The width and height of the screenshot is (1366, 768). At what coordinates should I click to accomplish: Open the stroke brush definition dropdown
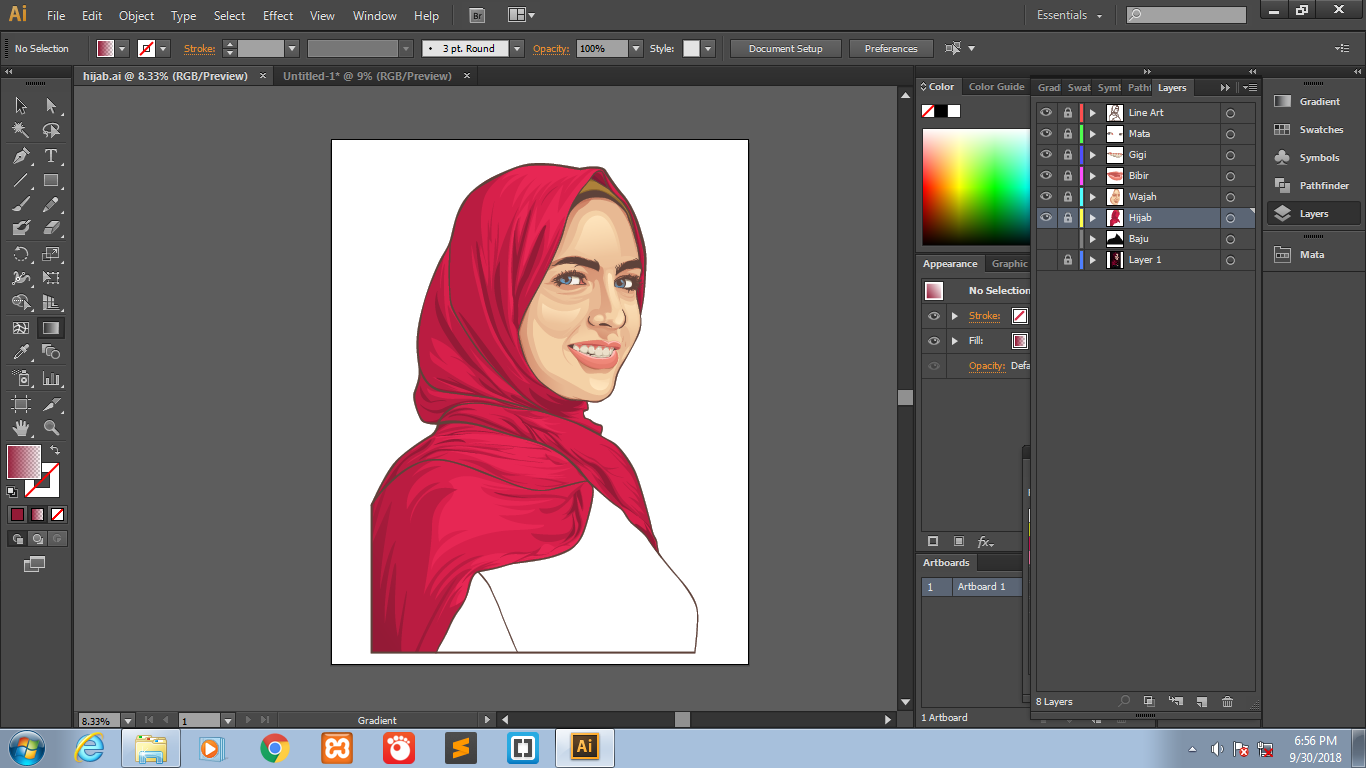(516, 48)
